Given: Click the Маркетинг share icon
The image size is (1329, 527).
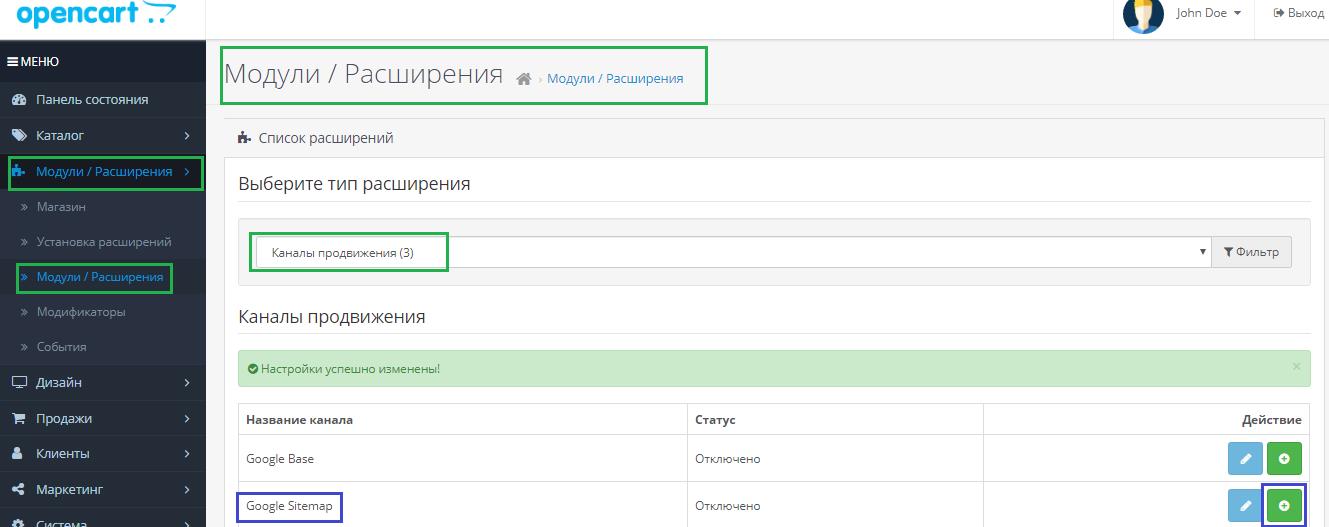Looking at the screenshot, I should [x=18, y=490].
